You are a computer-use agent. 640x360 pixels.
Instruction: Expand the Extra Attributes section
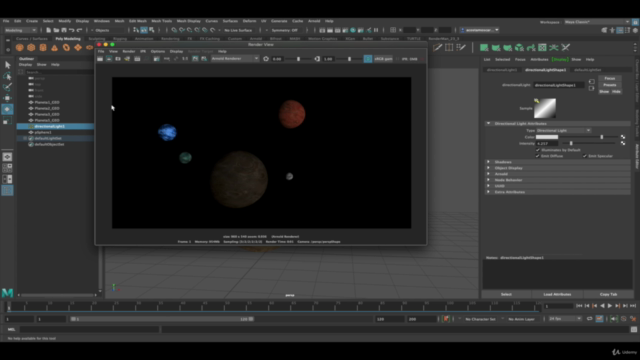click(488, 192)
